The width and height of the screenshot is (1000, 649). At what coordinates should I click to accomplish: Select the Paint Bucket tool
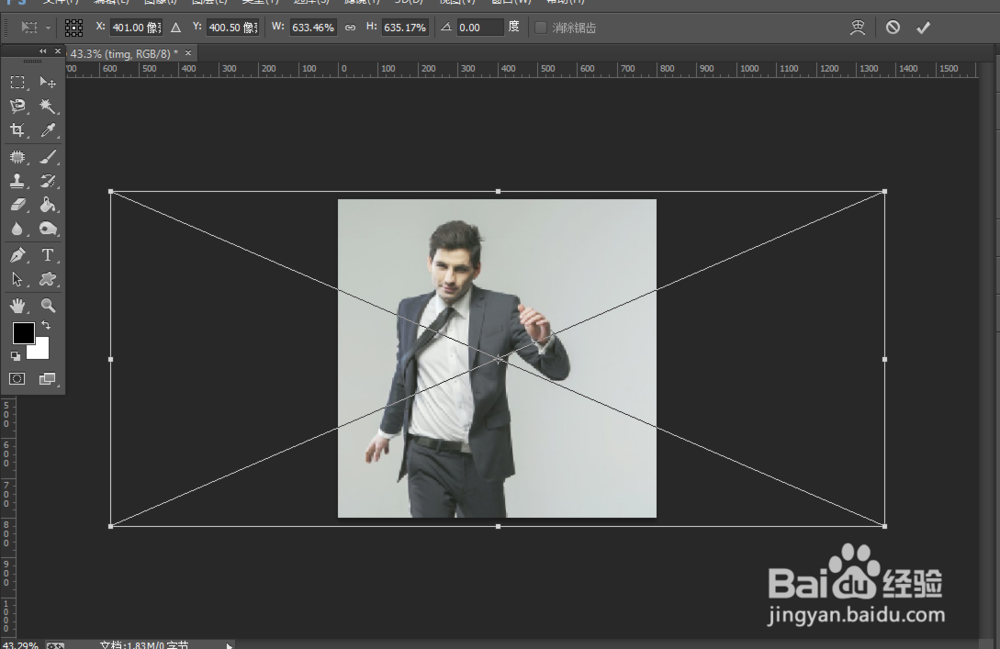click(47, 205)
